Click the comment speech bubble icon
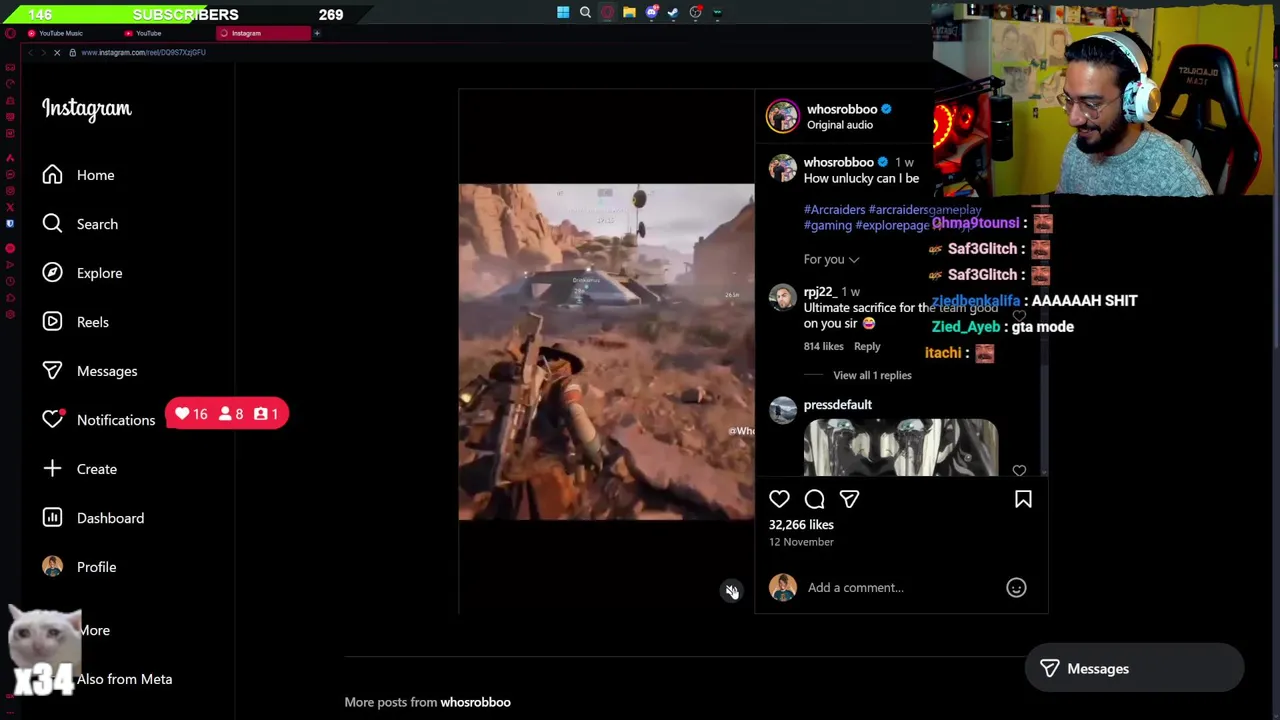Screen dimensions: 1280x720 pos(814,499)
